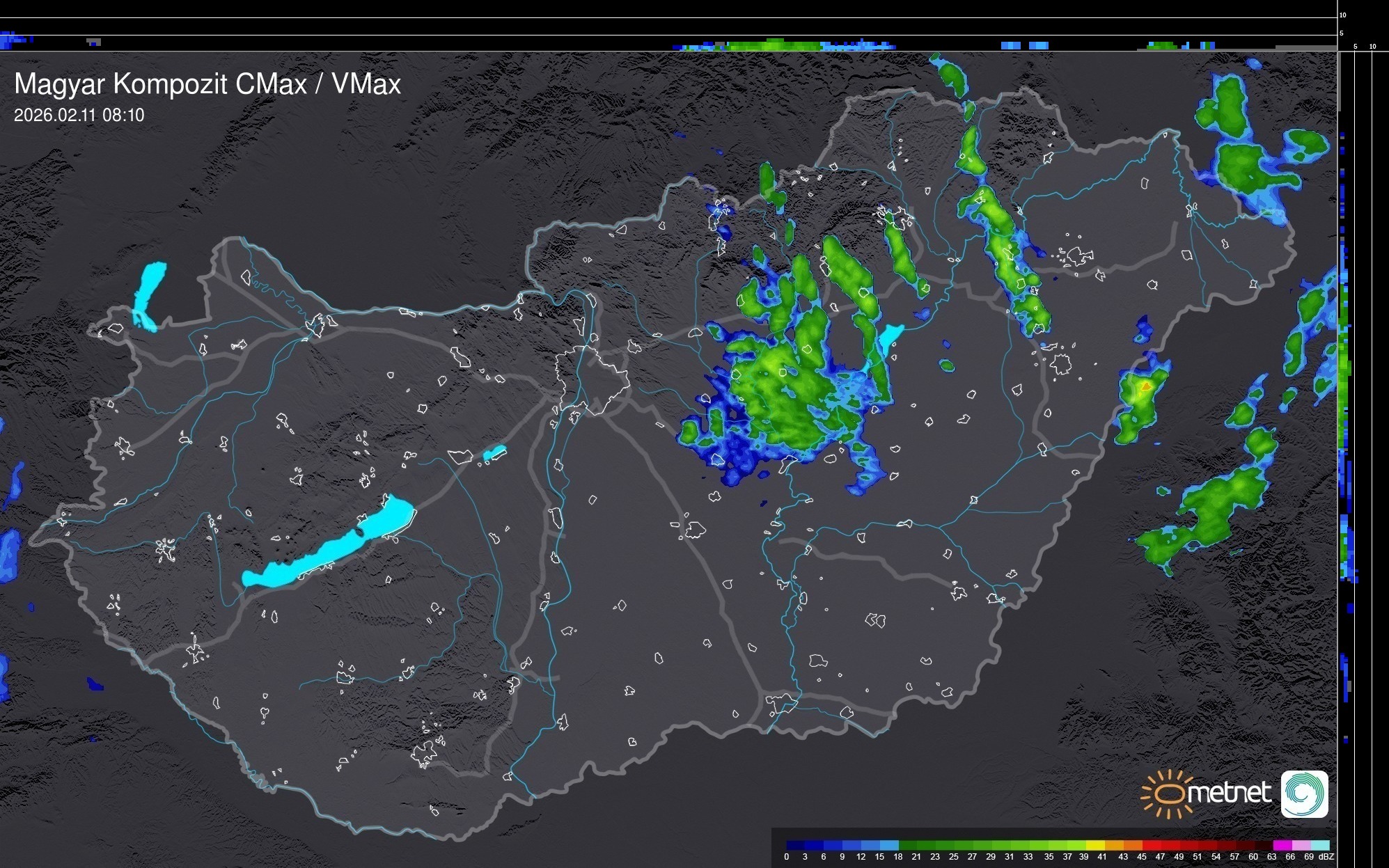Click the Magyar Kompozit CMax / VMax title
This screenshot has height=868, width=1389.
[x=207, y=84]
